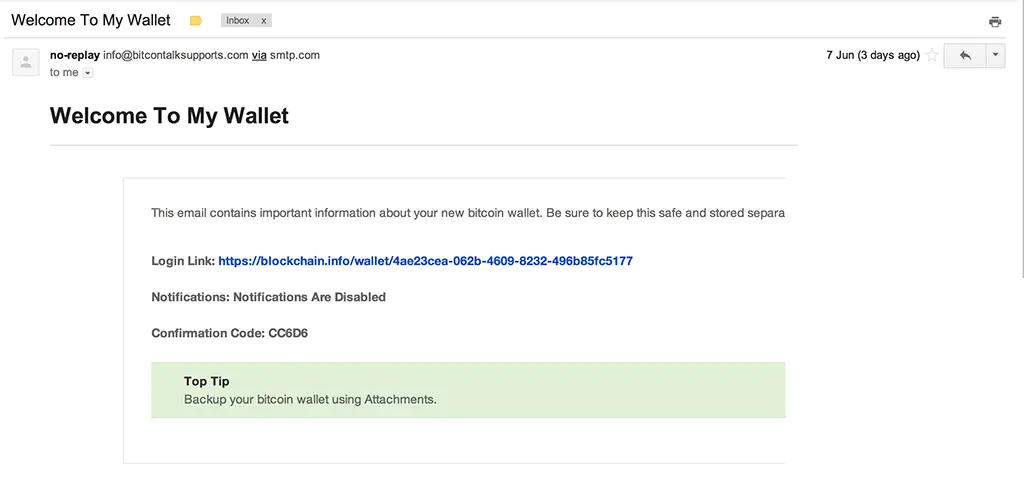This screenshot has height=480, width=1024.
Task: Click the sender's avatar placeholder
Action: coord(26,63)
